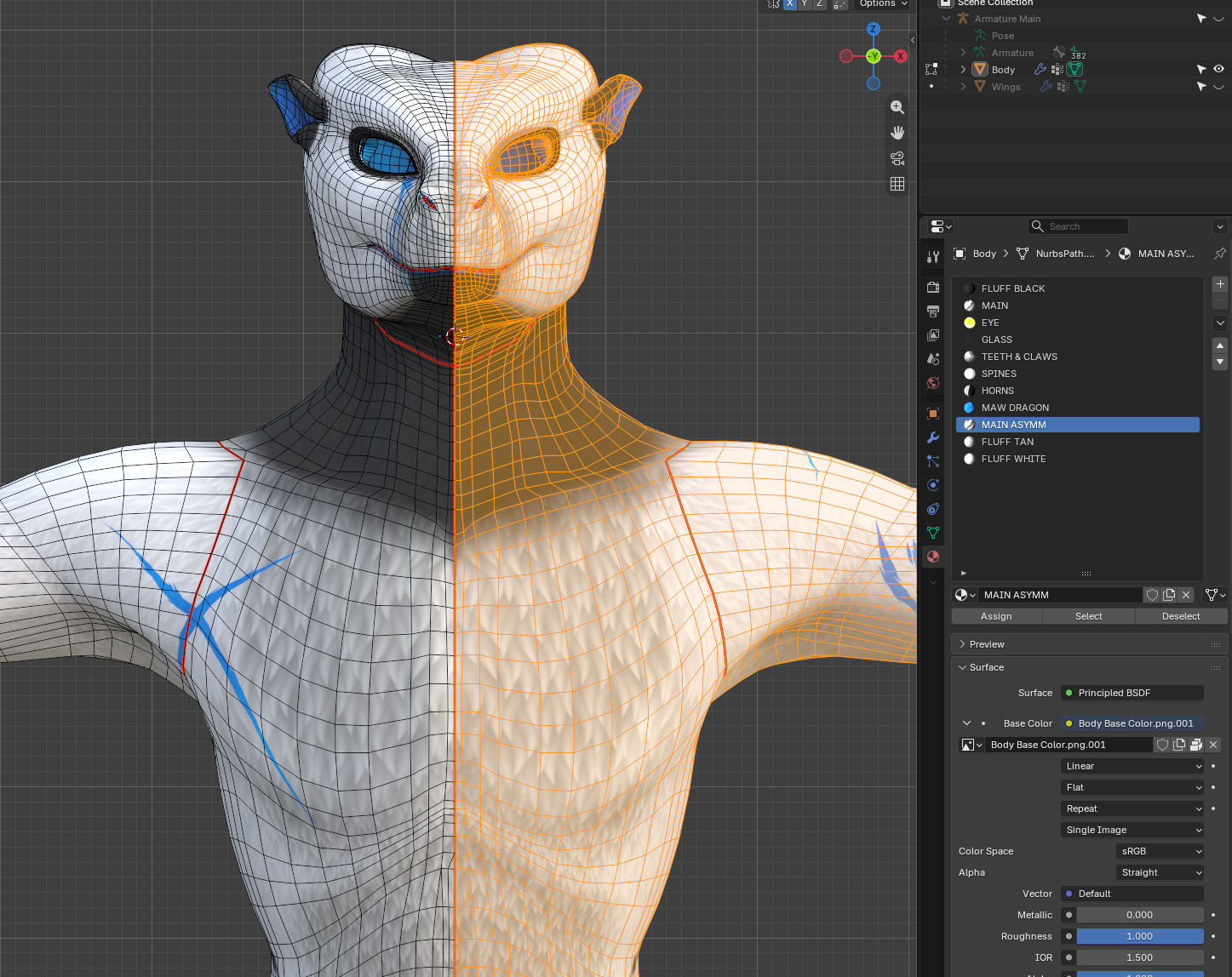Click the zoom magnifier icon in the viewport
Viewport: 1232px width, 977px height.
pyautogui.click(x=897, y=106)
